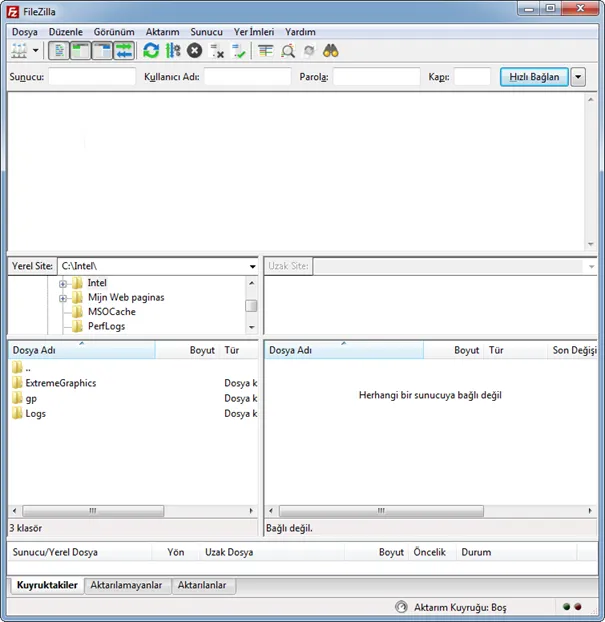Click the green activity indicator light
The height and width of the screenshot is (622, 605).
pos(567,607)
